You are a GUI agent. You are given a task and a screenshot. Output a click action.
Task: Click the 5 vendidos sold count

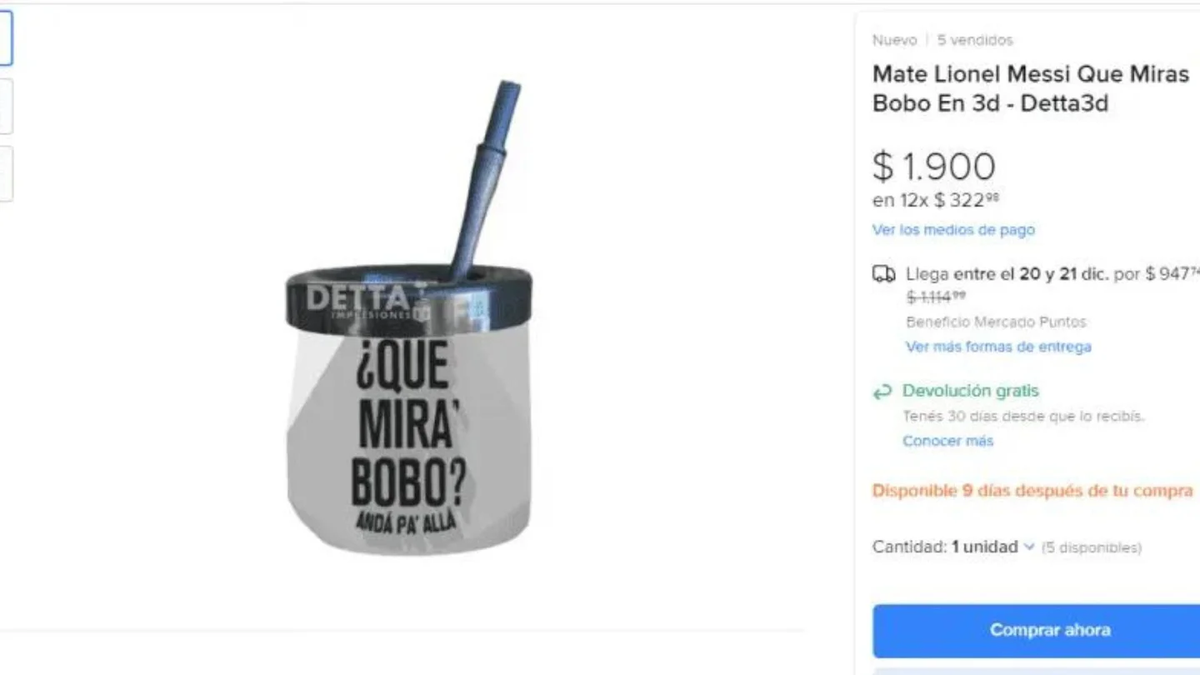pyautogui.click(x=974, y=40)
